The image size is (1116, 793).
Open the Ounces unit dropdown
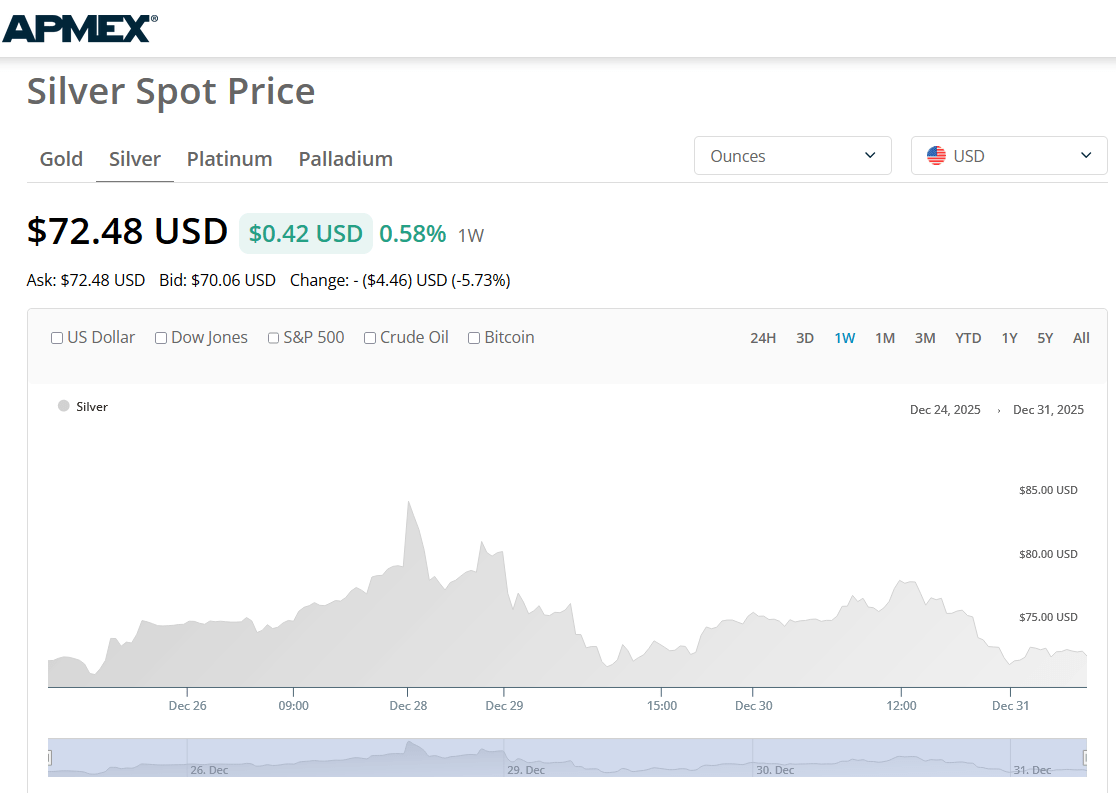click(x=792, y=156)
